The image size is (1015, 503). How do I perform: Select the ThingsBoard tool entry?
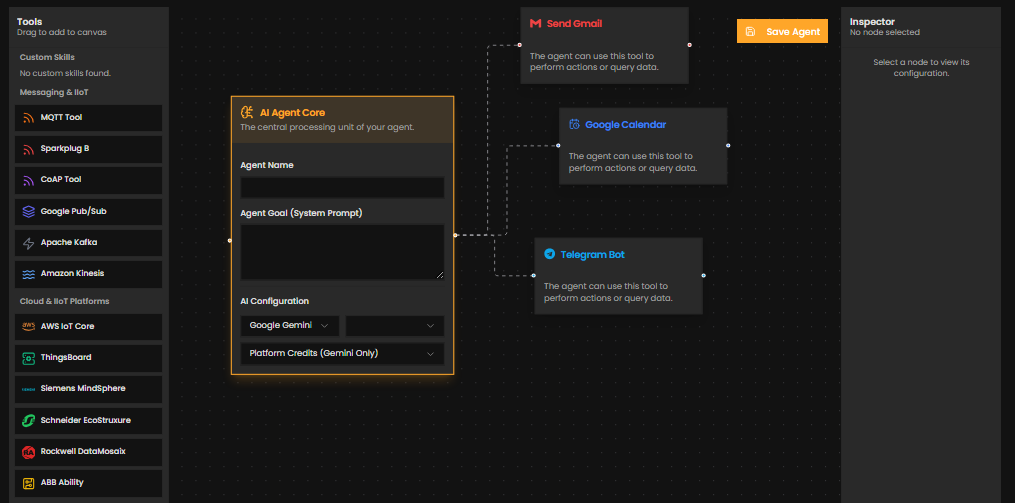88,357
